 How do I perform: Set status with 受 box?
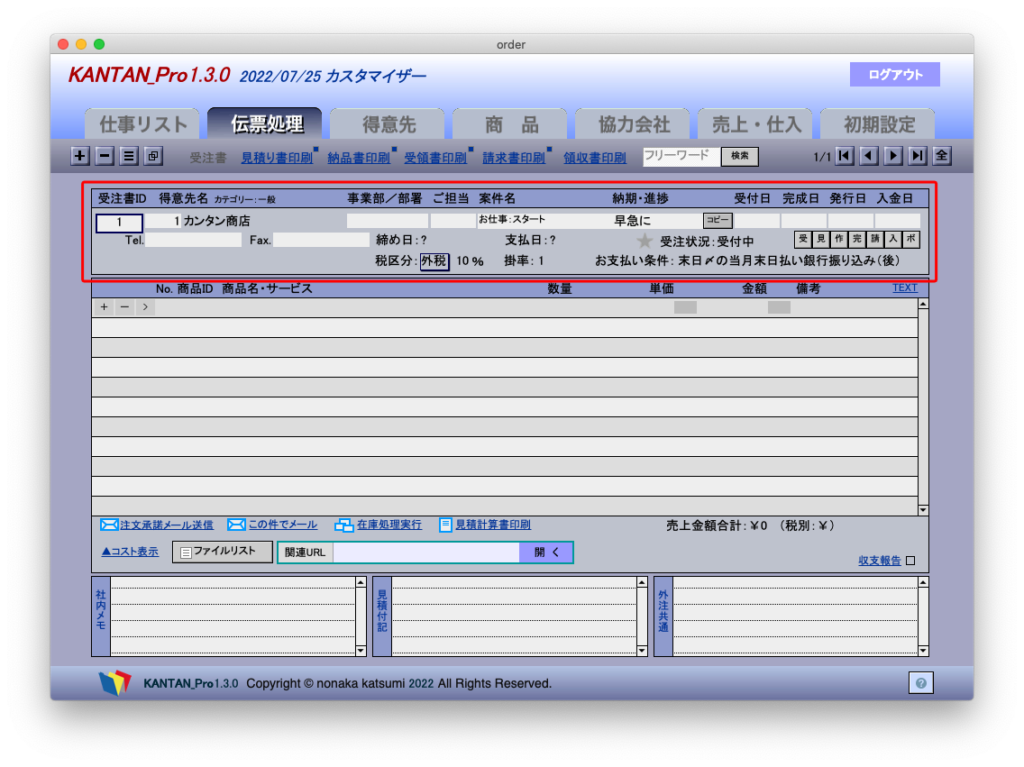[x=803, y=239]
